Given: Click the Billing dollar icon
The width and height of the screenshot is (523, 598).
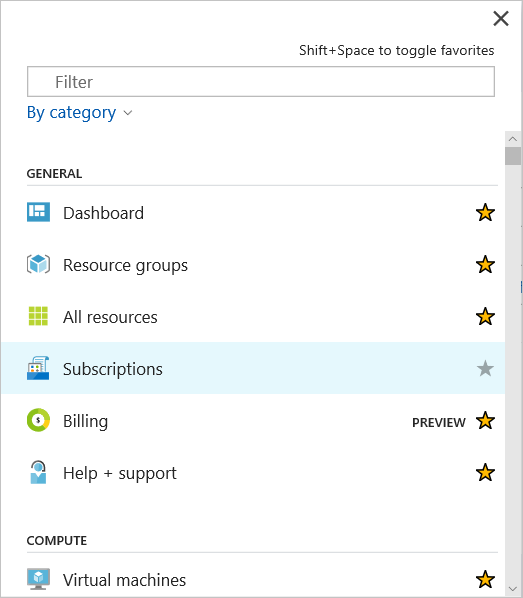Looking at the screenshot, I should click(38, 420).
